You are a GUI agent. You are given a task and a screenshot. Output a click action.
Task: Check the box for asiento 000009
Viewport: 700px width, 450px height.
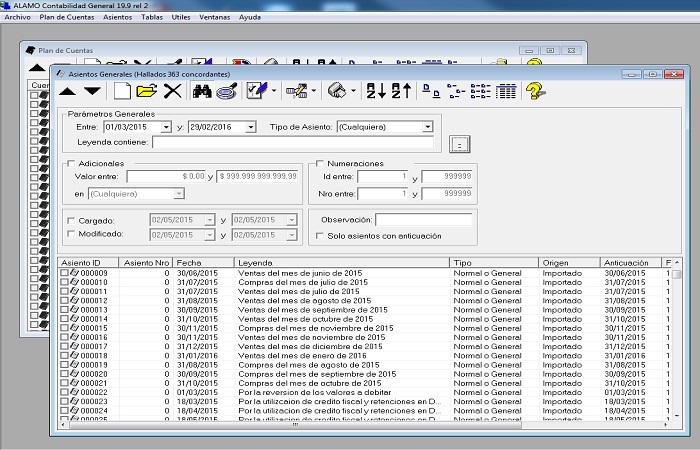(x=64, y=273)
